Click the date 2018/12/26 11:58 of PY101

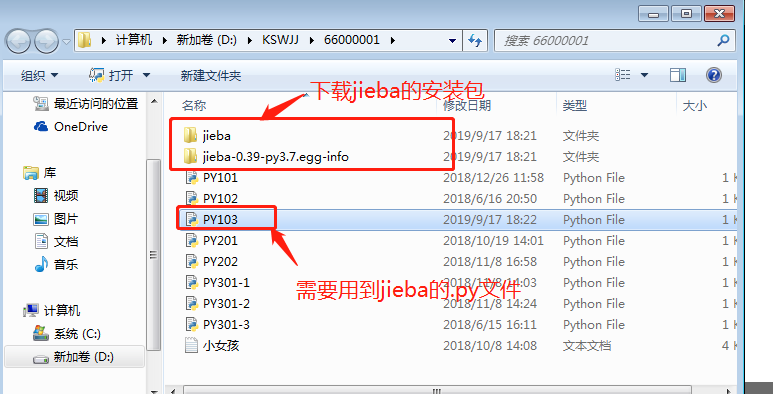[493, 178]
